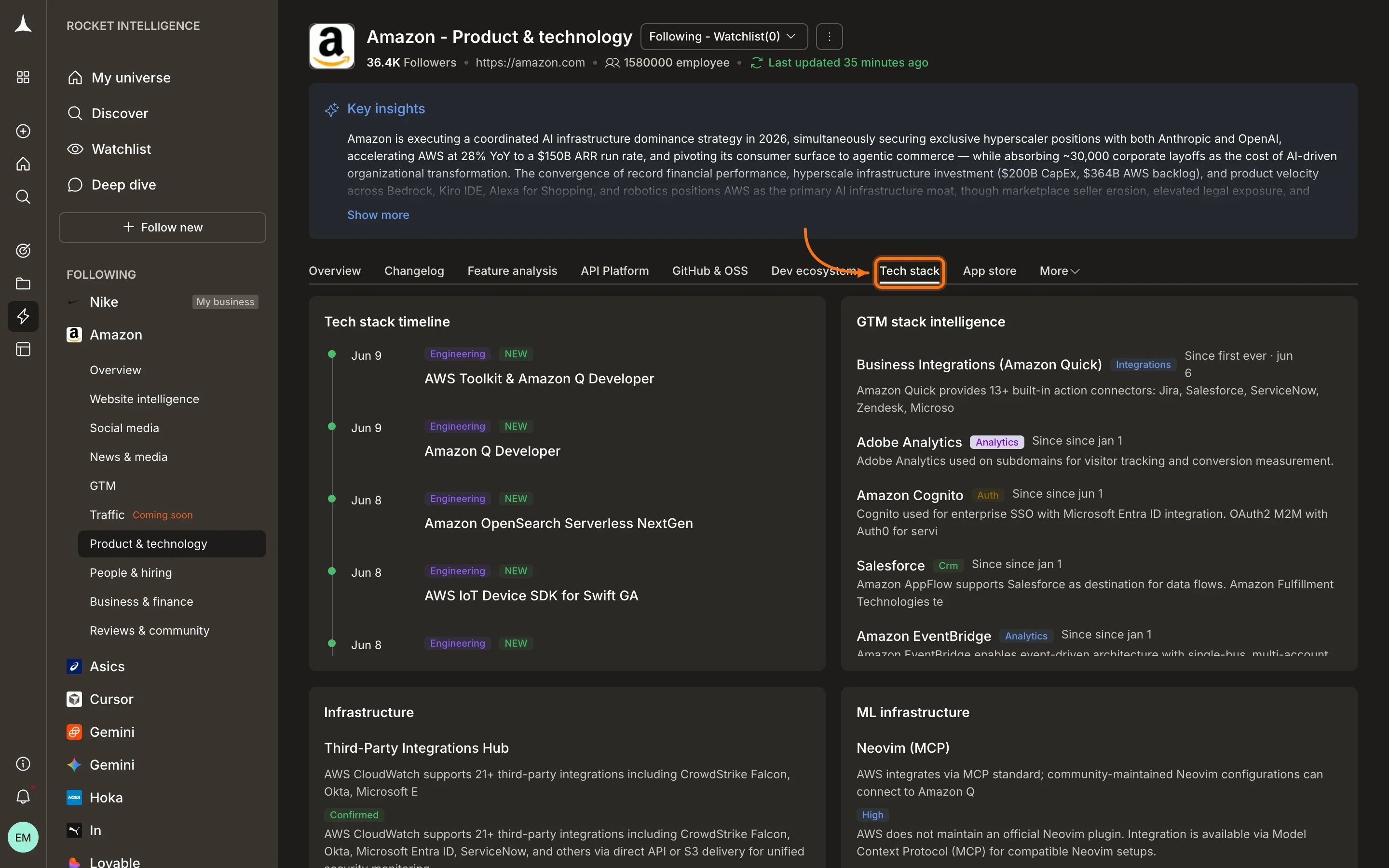Click AWS Toolkit & Amazon Q Developer entry

coord(539,379)
